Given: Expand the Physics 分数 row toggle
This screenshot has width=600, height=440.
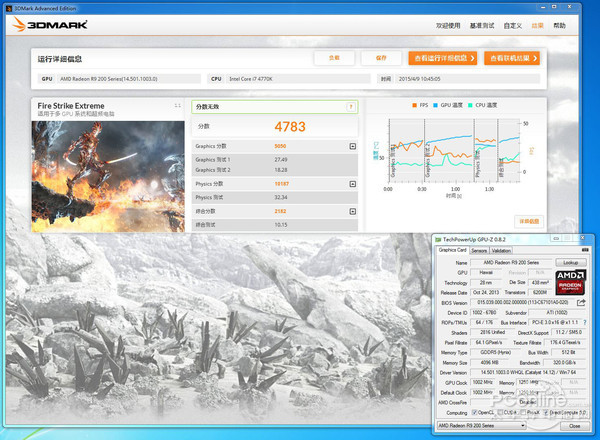Looking at the screenshot, I should [x=353, y=184].
